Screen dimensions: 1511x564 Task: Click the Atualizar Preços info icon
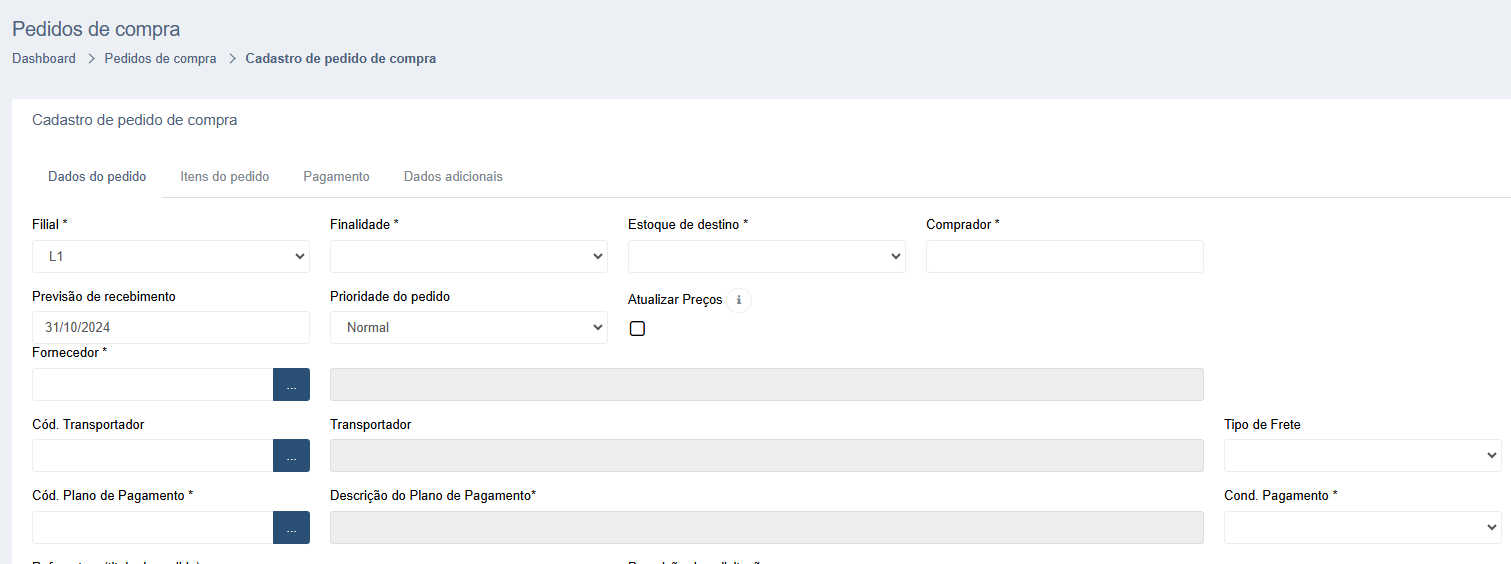click(x=739, y=300)
